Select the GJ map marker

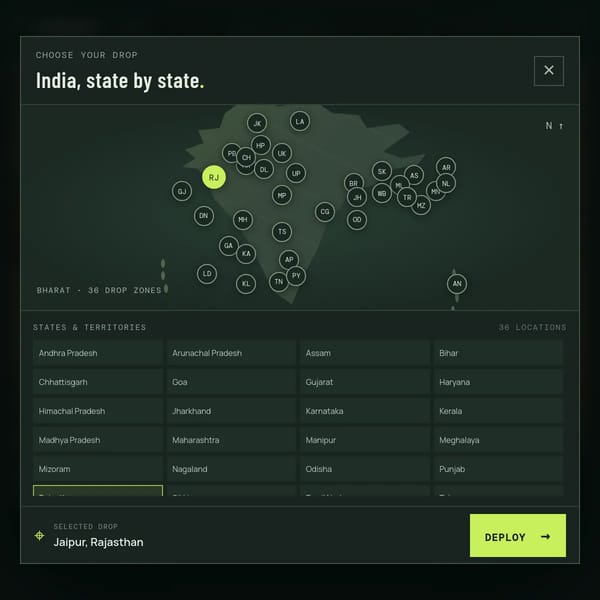(x=182, y=191)
